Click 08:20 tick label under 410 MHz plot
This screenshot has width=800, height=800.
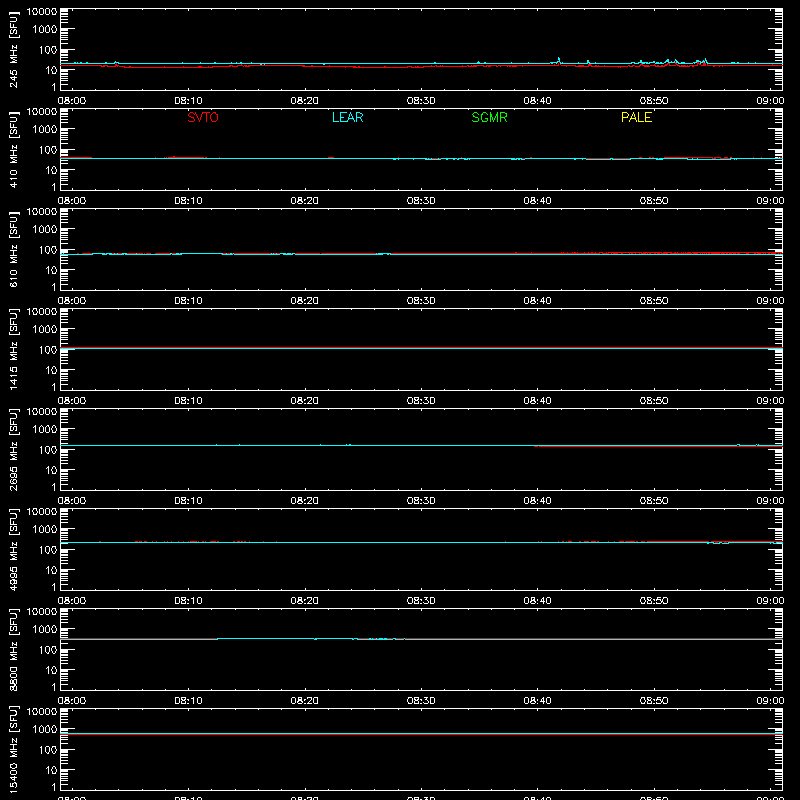click(305, 201)
